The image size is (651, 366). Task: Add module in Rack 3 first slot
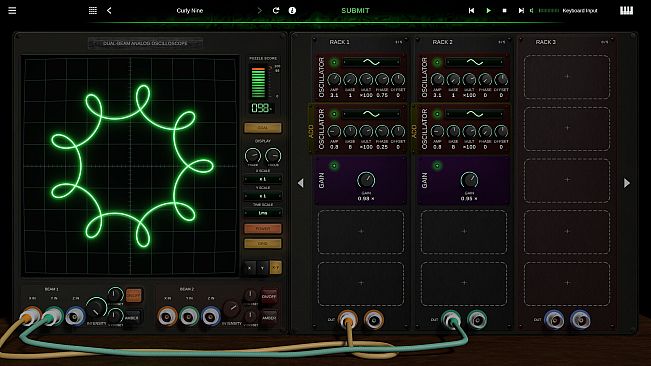point(567,77)
